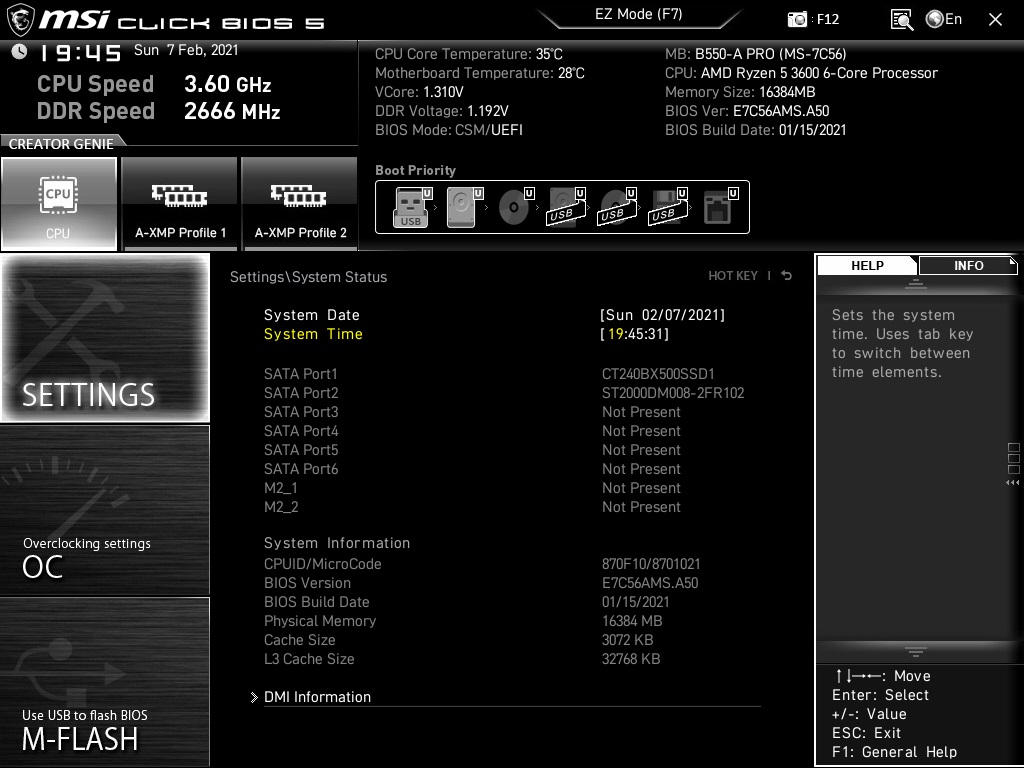
Task: Open the SETTINGS section
Action: click(x=105, y=338)
